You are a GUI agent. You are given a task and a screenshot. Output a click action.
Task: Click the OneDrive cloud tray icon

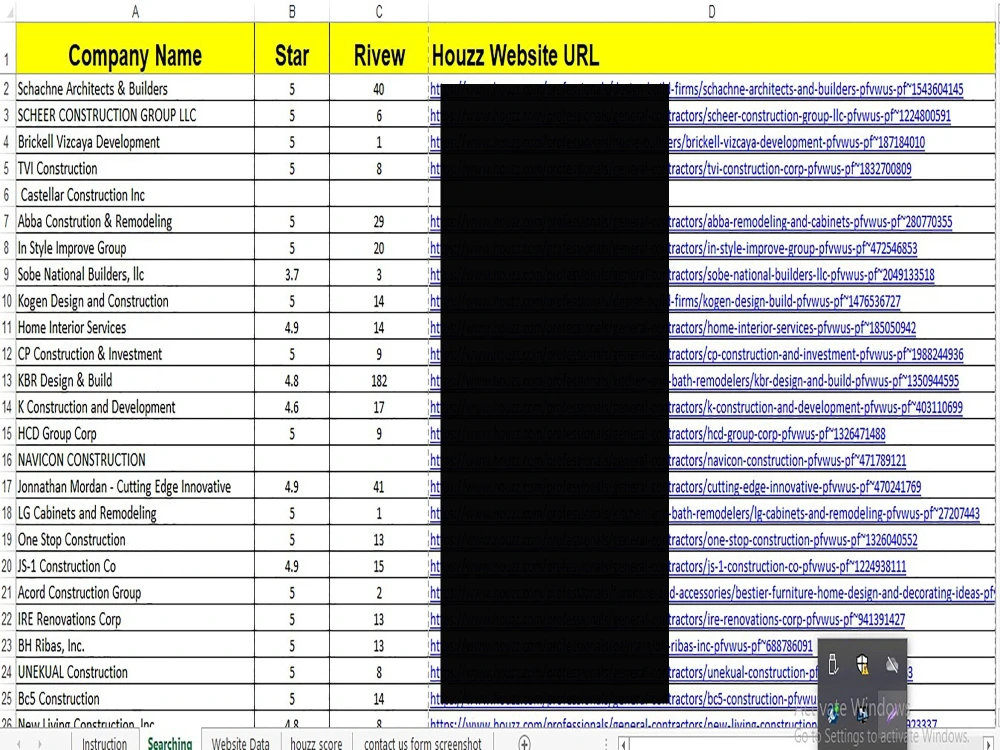[892, 665]
